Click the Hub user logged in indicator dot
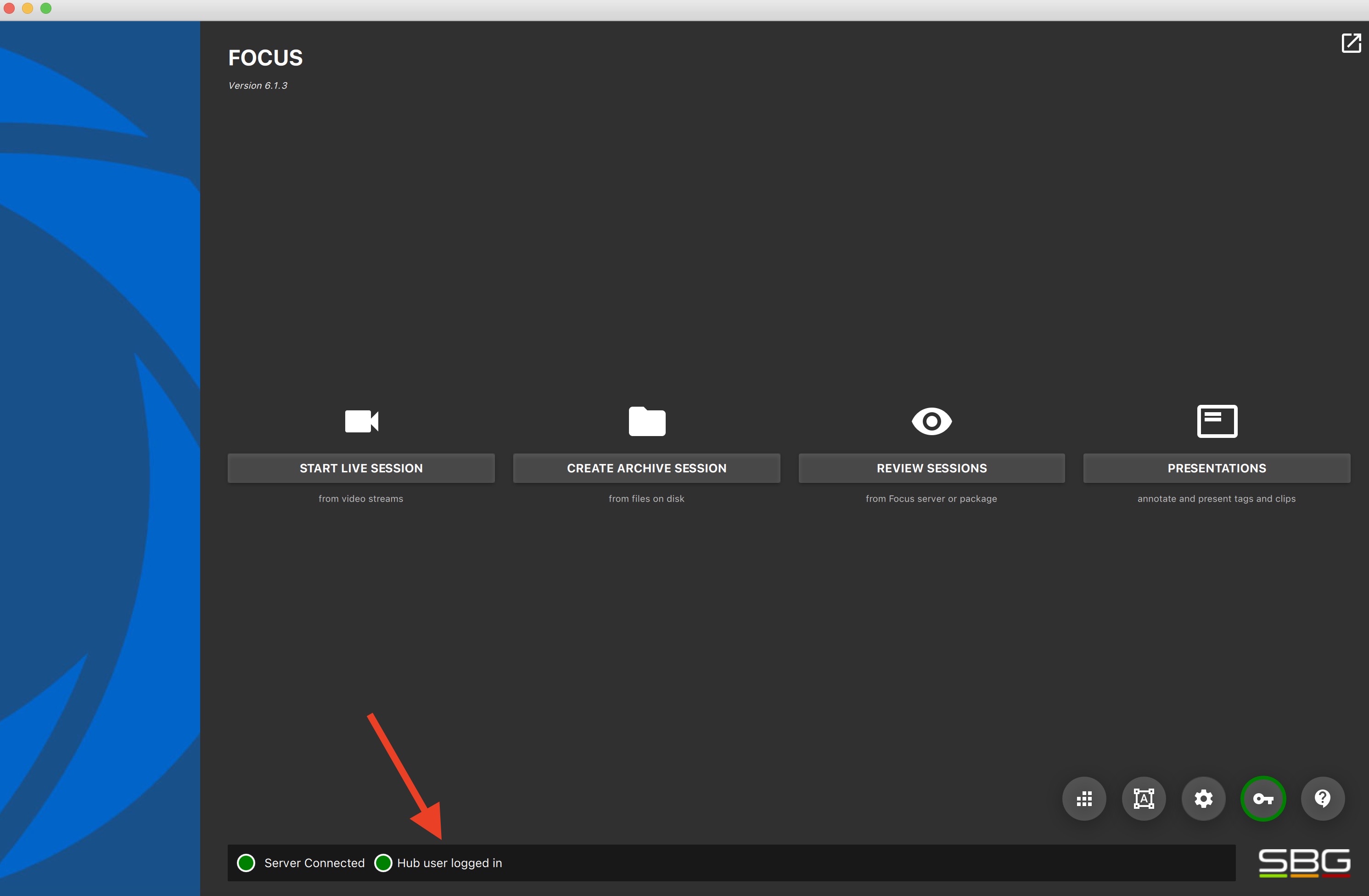This screenshot has height=896, width=1369. (x=383, y=862)
